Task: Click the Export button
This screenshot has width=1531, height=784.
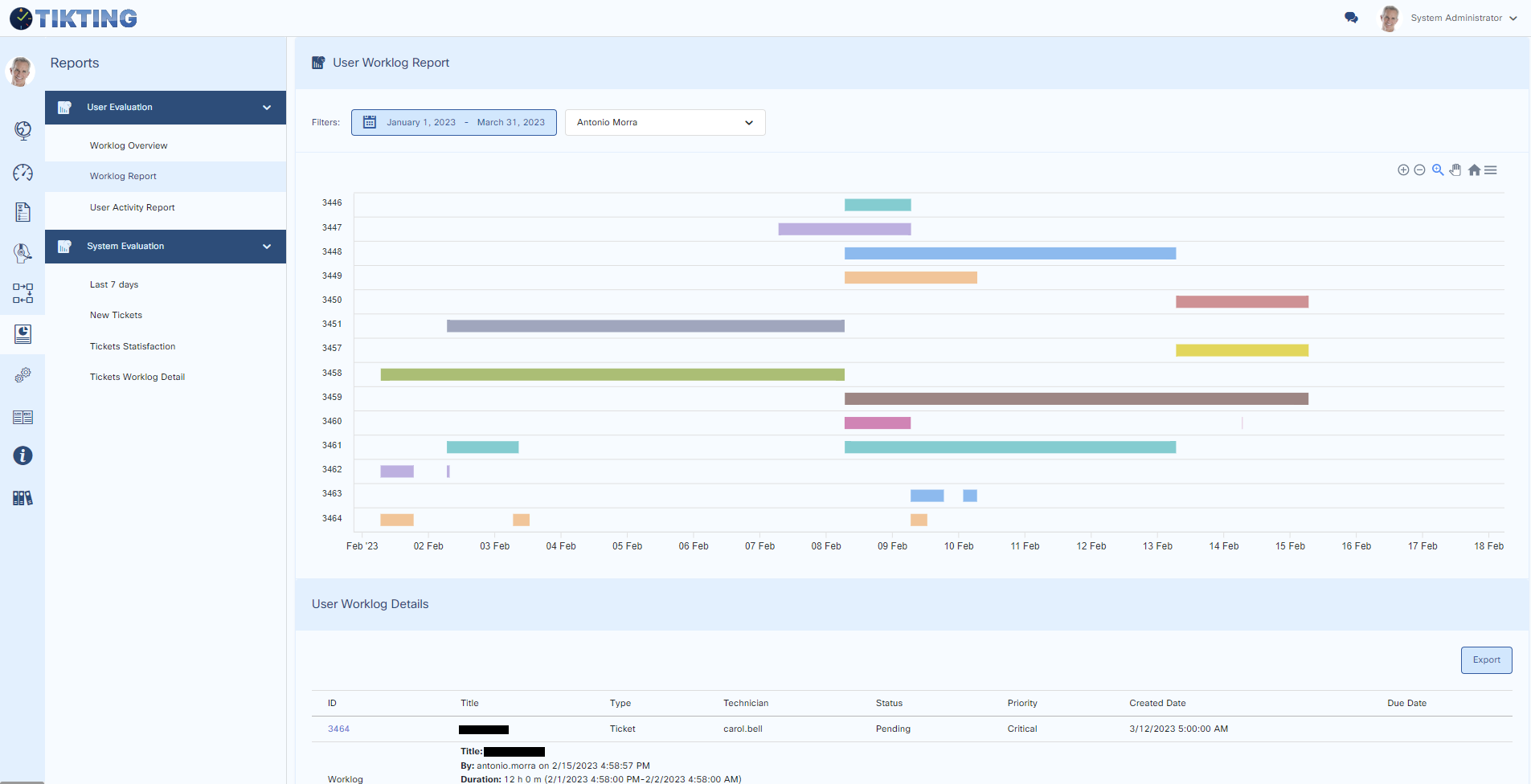Action: tap(1486, 660)
